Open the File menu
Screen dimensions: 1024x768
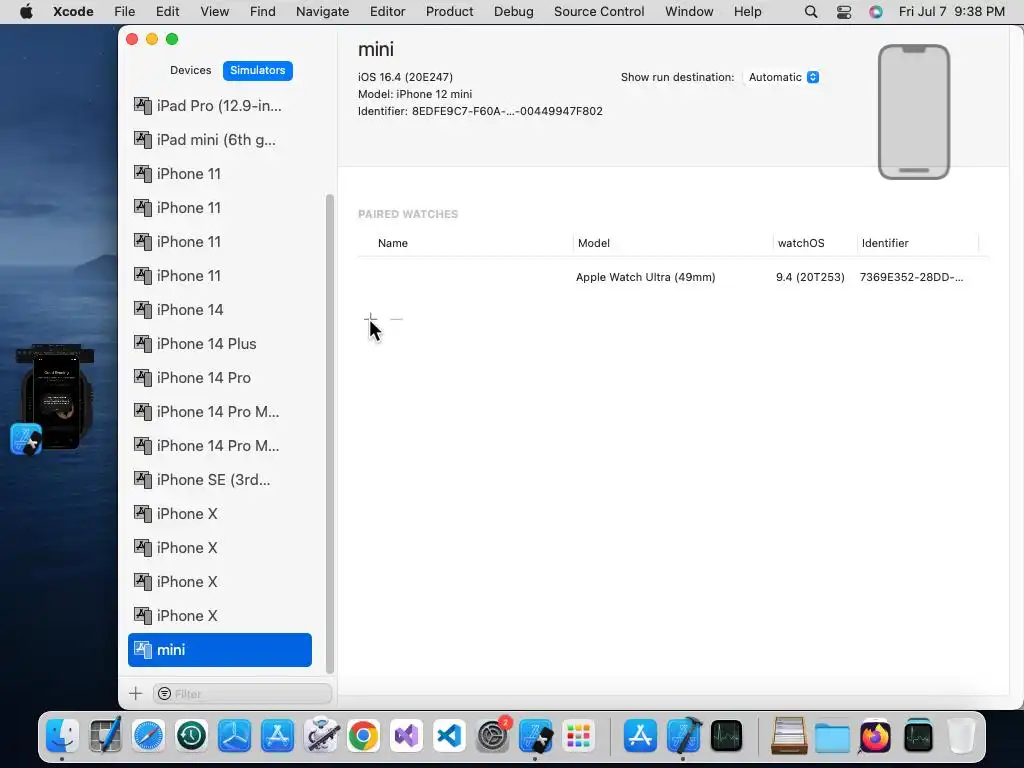pyautogui.click(x=124, y=12)
